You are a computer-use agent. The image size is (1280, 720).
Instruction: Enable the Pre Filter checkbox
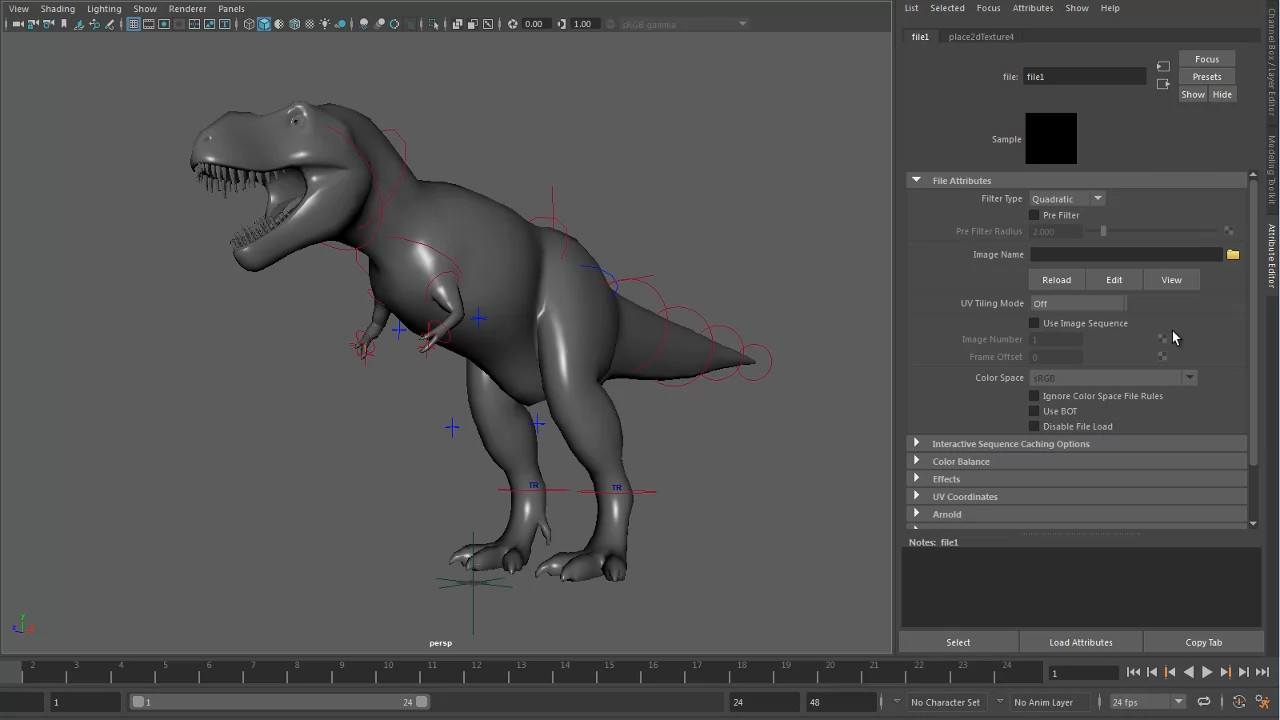click(1034, 215)
